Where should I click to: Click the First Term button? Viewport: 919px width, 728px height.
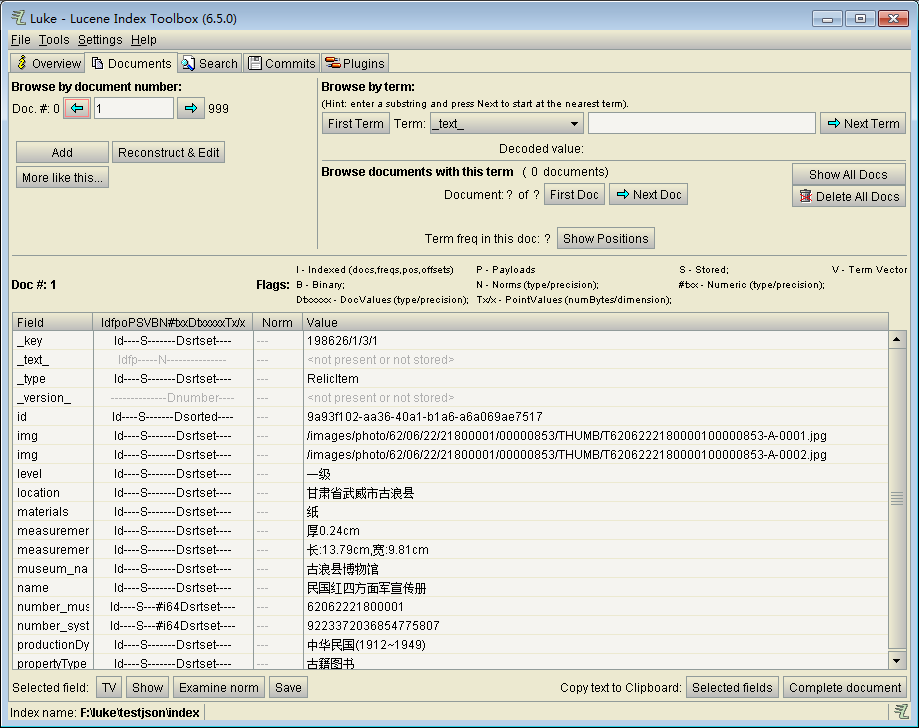coord(356,124)
